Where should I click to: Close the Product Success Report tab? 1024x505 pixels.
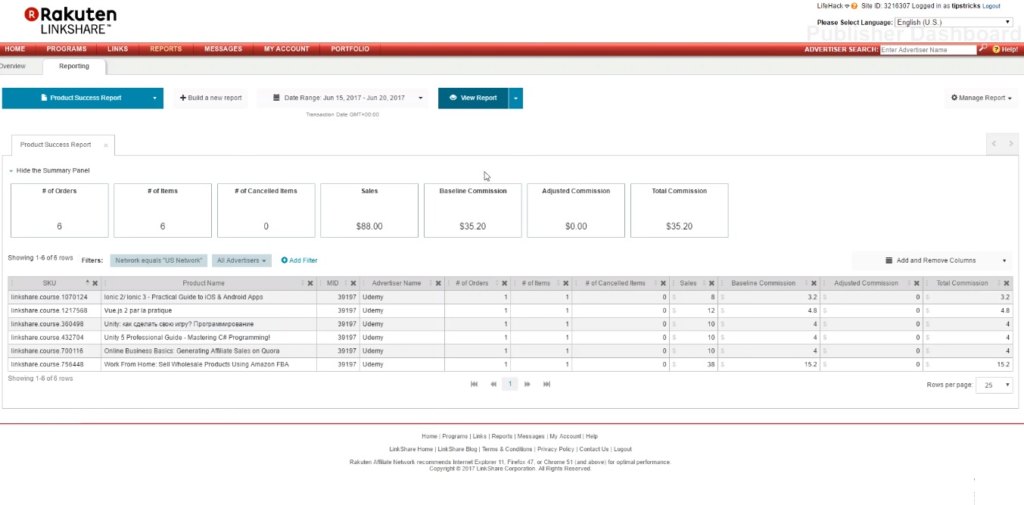106,145
